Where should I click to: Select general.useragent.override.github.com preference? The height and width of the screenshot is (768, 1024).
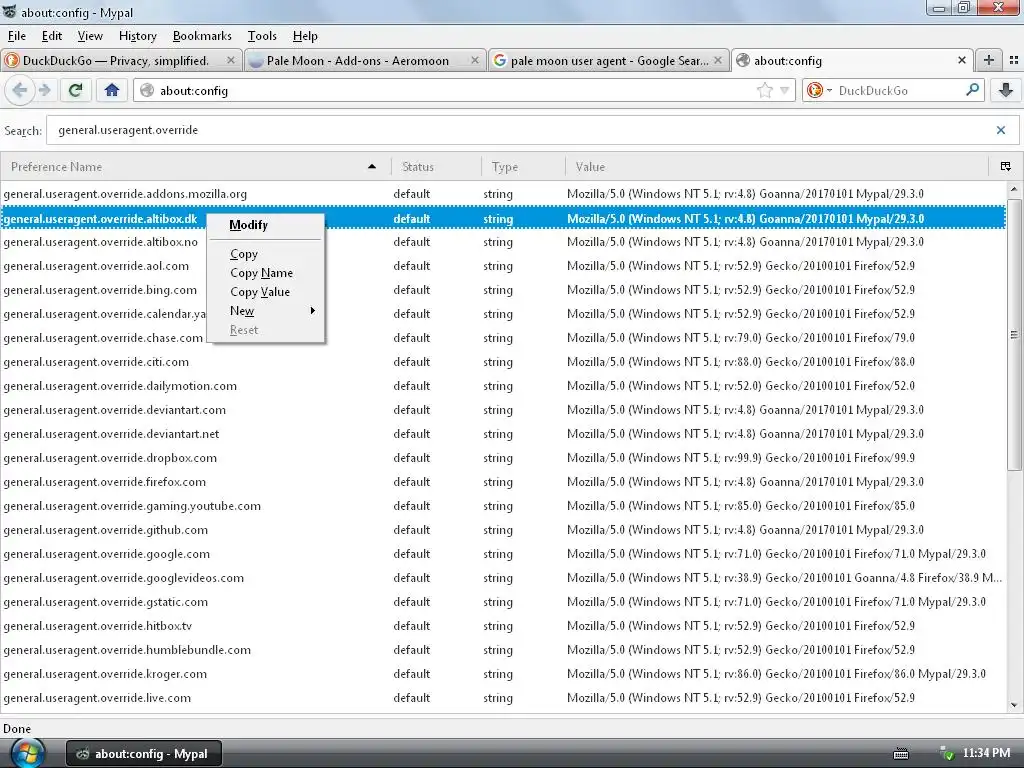503,530
